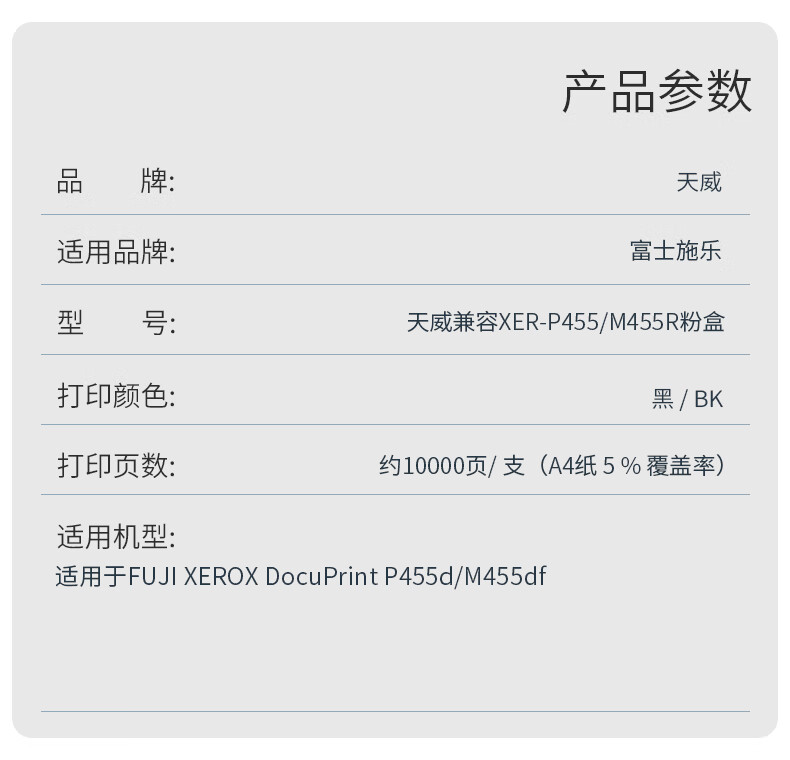Click the color value 黑 / BK
The height and width of the screenshot is (760, 790).
[687, 399]
